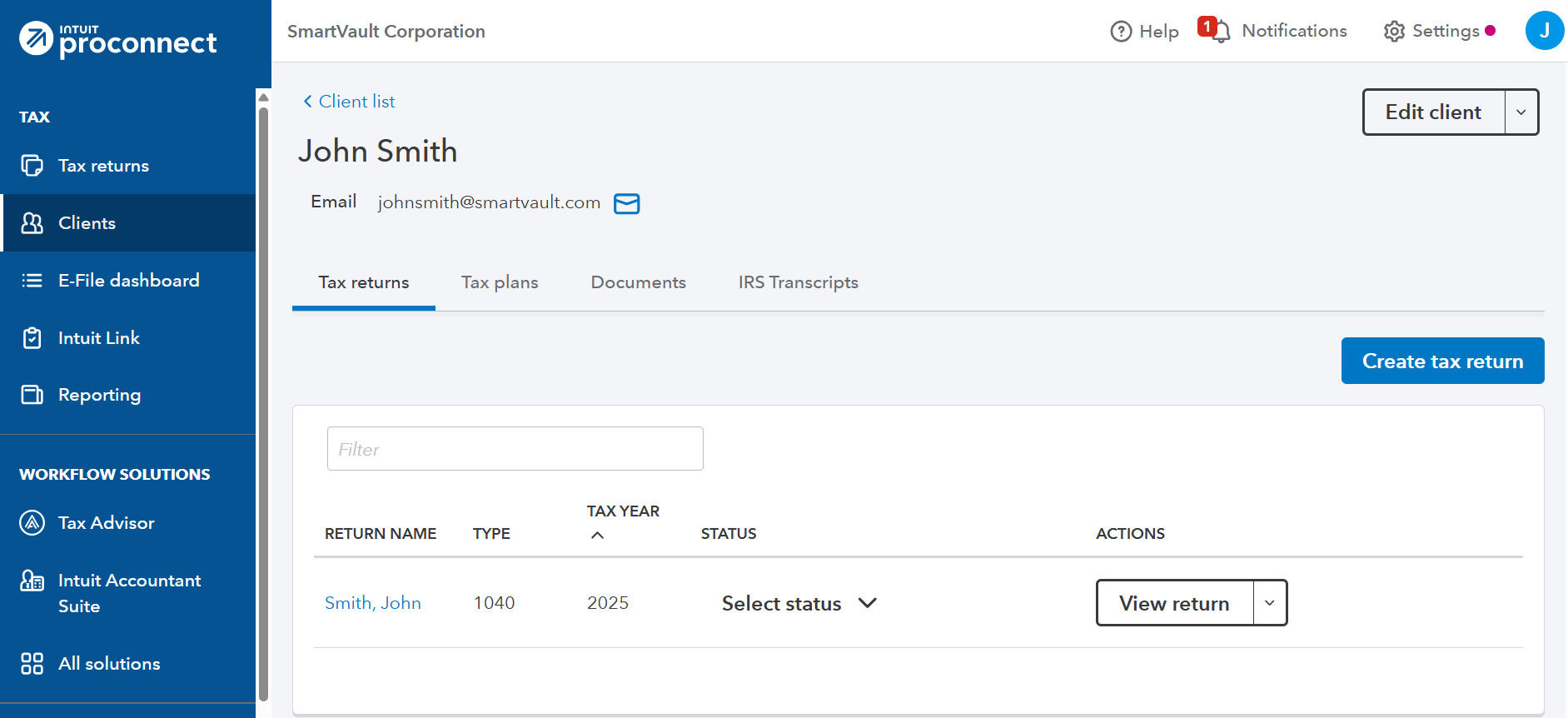The image size is (1568, 718).
Task: Open E-File dashboard in the sidebar
Action: pos(127,281)
